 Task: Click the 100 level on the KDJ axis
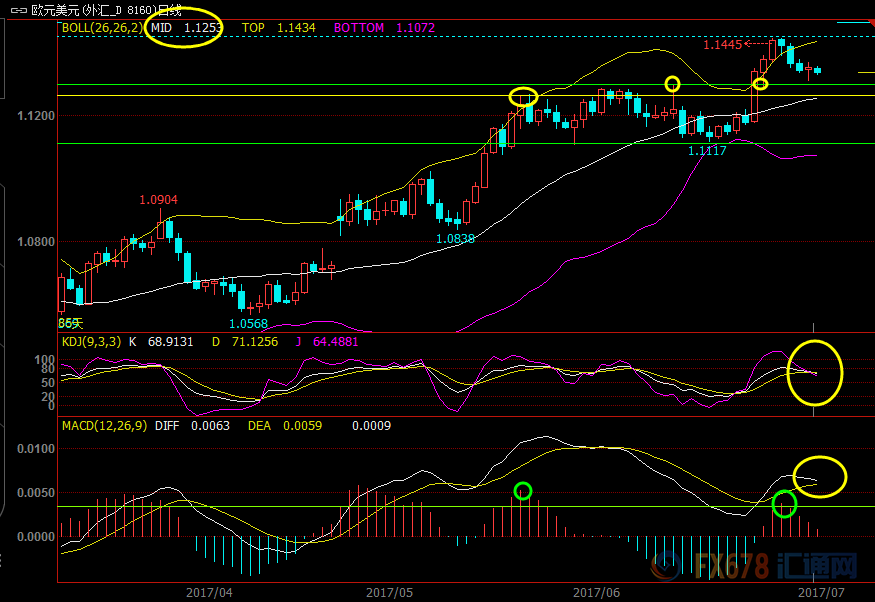pos(45,359)
